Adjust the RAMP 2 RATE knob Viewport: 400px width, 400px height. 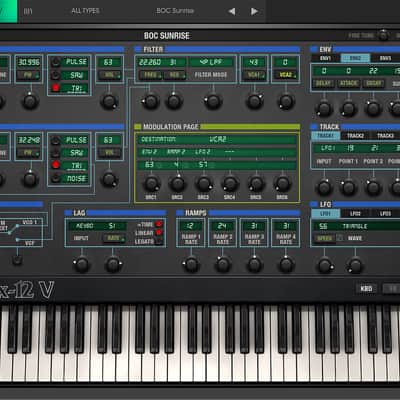[x=223, y=265]
